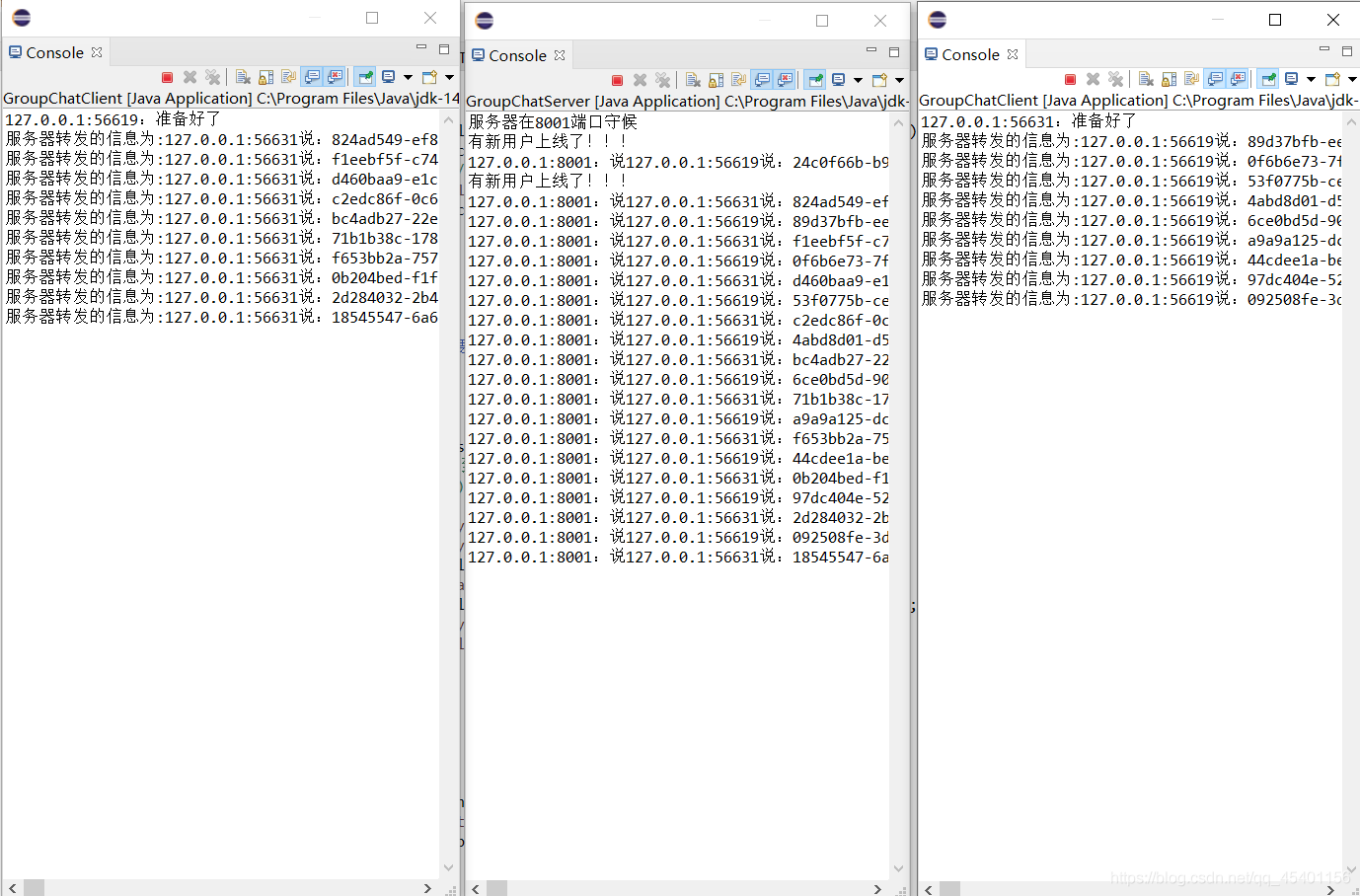Click the '服务器在8001端口守候' output line

click(x=553, y=121)
